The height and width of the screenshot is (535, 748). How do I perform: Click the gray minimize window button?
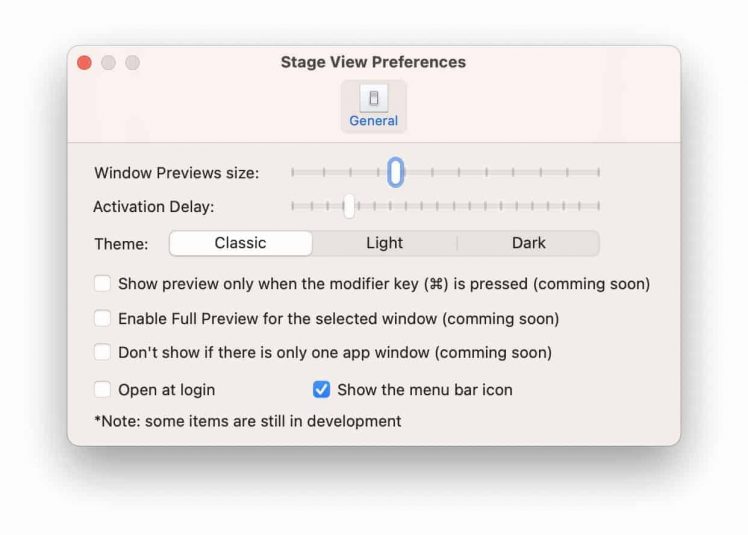point(108,63)
